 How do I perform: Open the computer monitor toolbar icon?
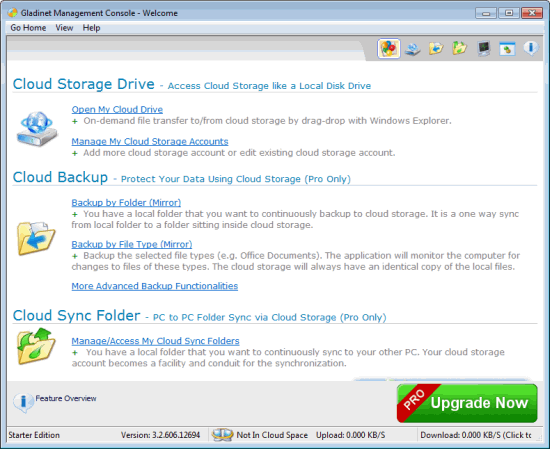[x=484, y=48]
